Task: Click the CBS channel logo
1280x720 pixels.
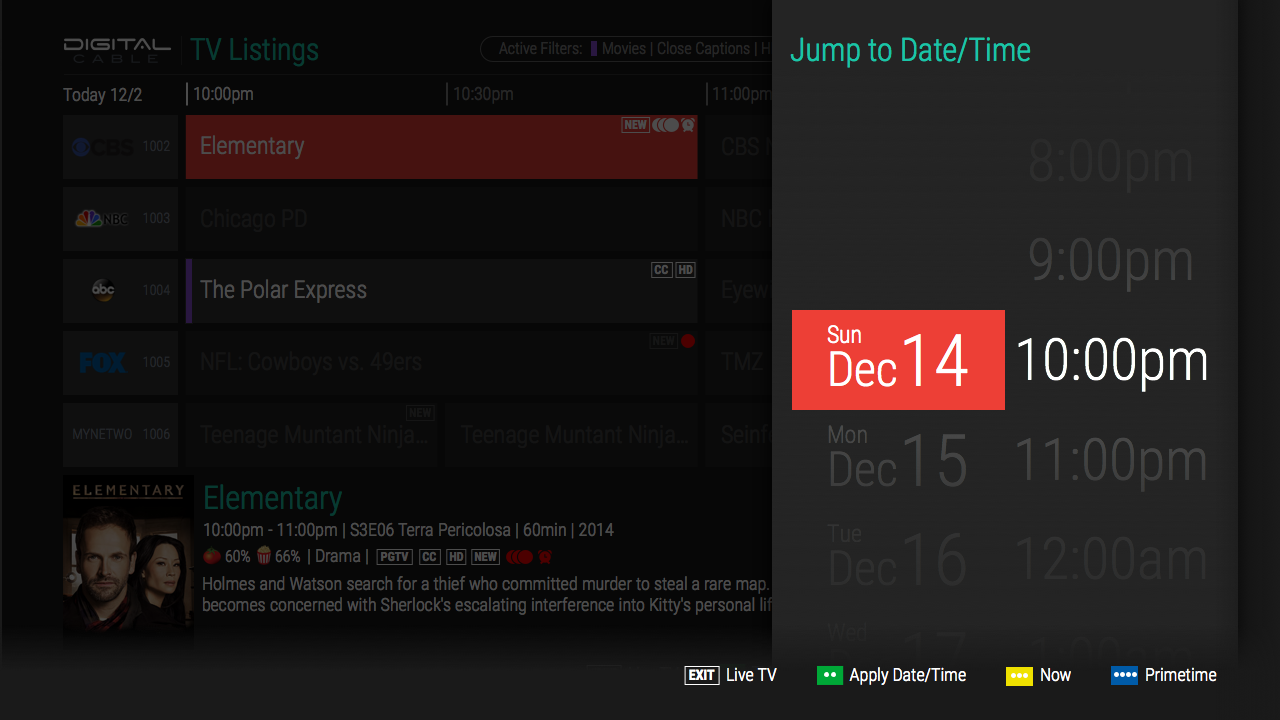Action: 102,147
